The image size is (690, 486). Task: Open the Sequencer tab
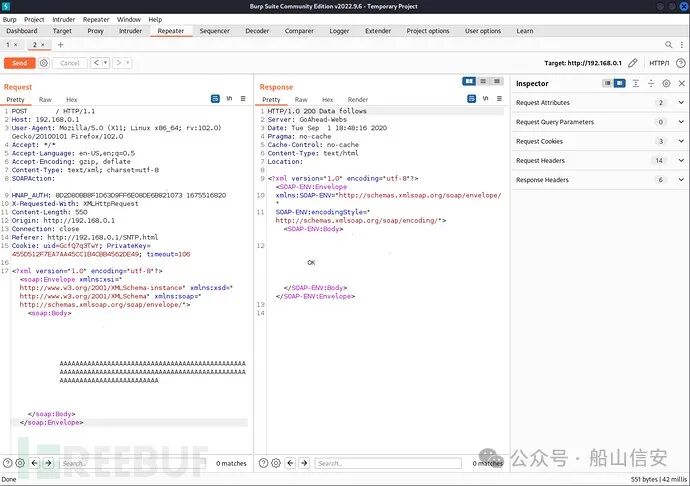coord(214,31)
